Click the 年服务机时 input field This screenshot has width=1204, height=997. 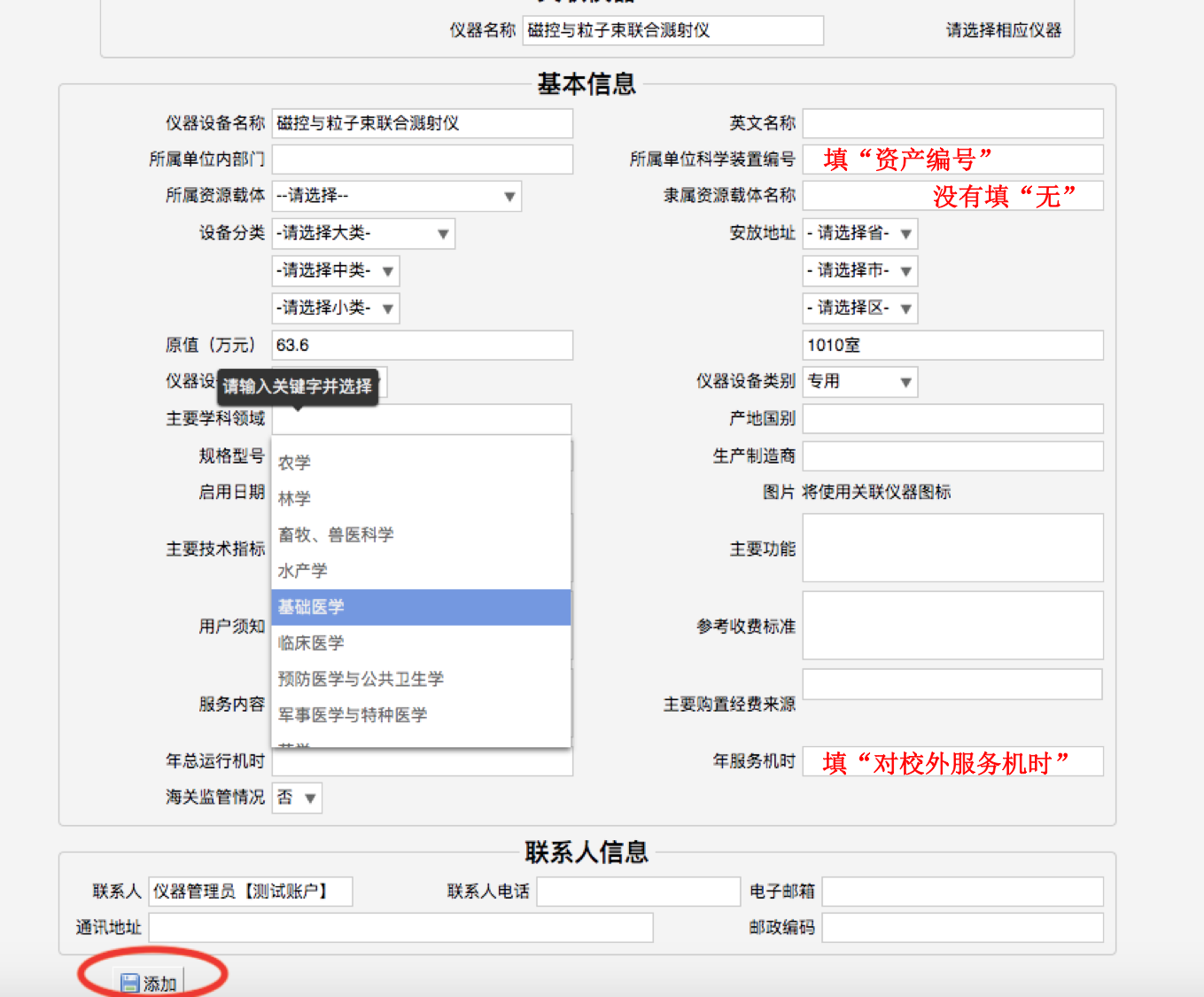[x=953, y=761]
